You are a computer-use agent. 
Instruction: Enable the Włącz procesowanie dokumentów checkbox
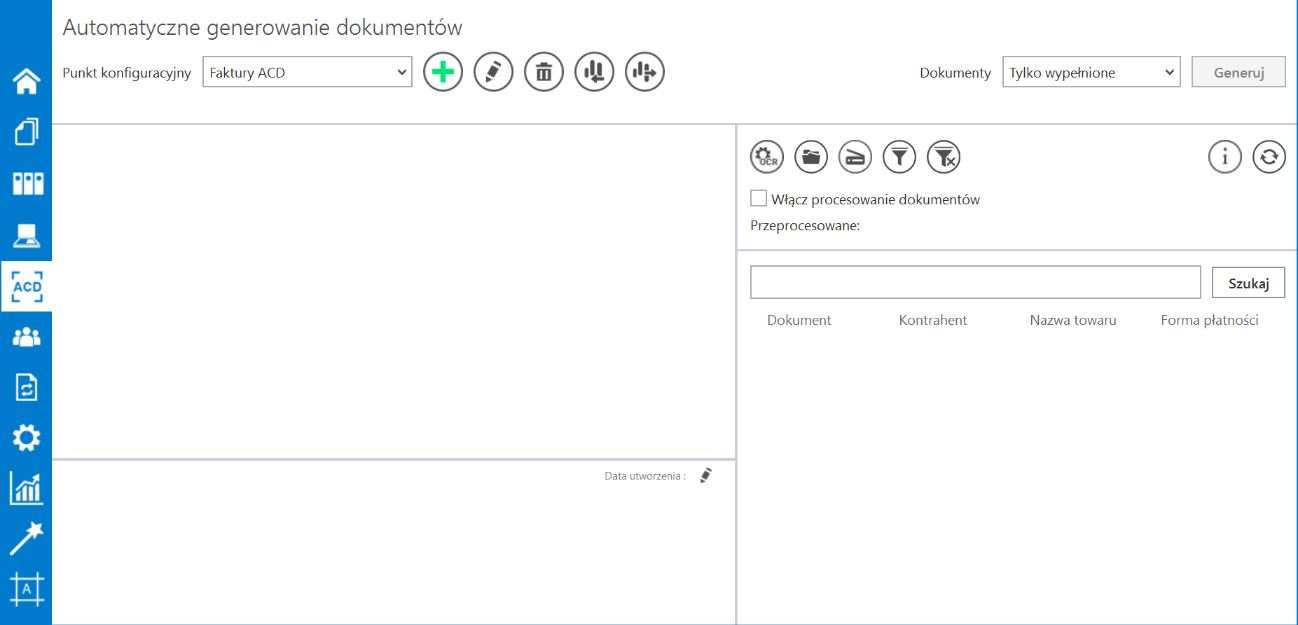[759, 199]
